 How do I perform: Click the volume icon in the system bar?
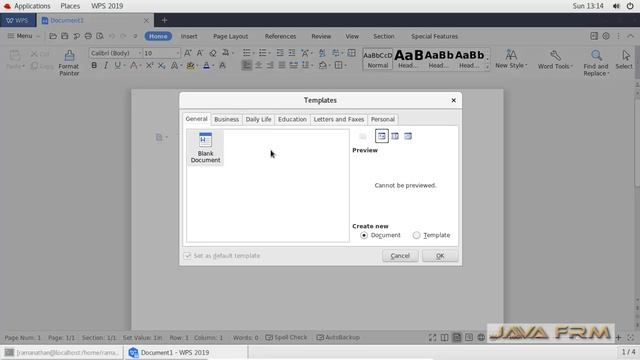(616, 6)
